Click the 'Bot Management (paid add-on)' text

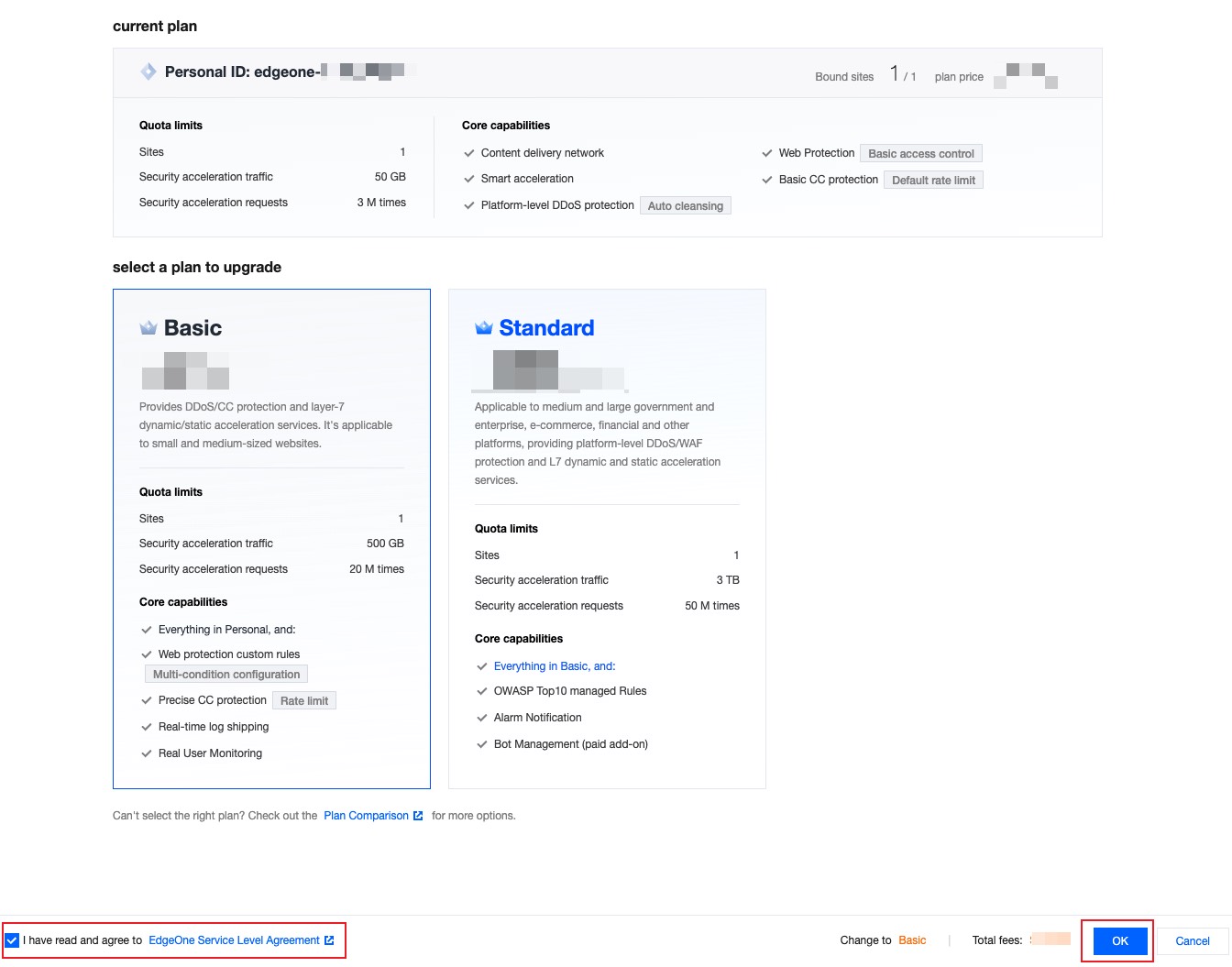click(x=571, y=744)
